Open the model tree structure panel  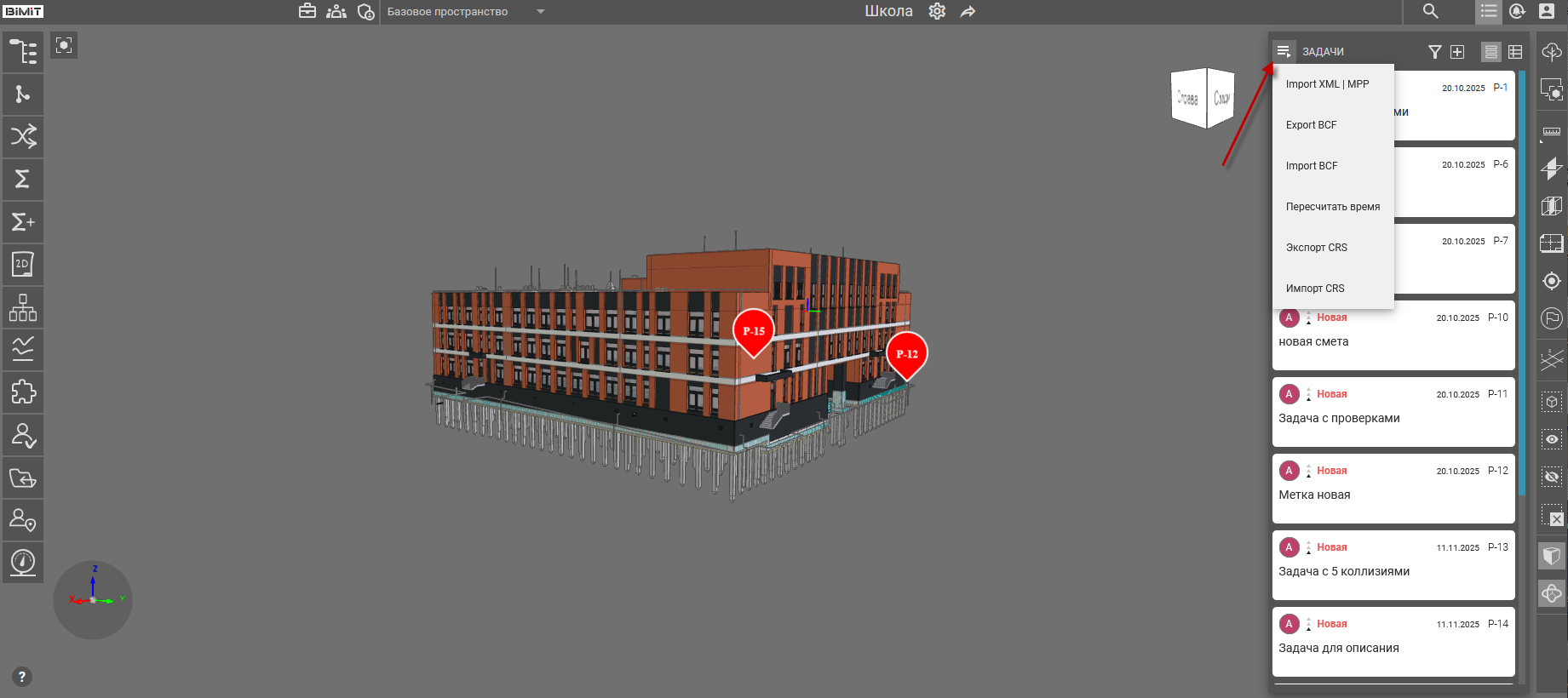23,52
